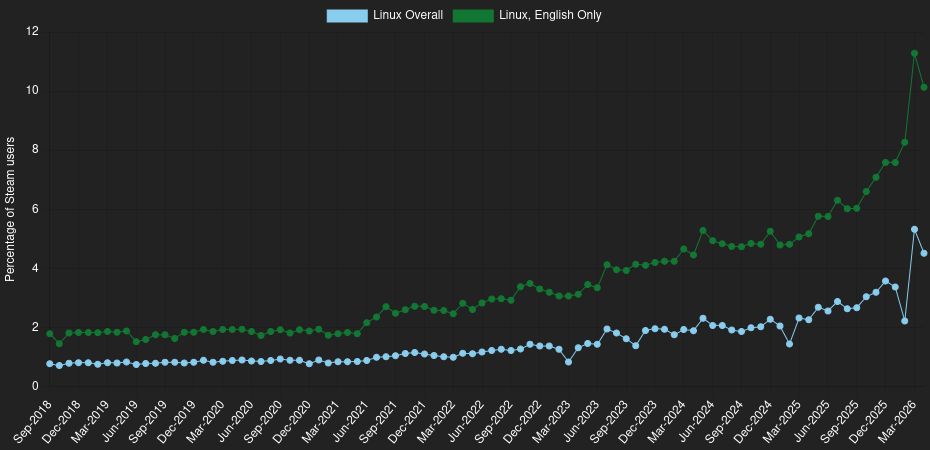
Task: Toggle the series via 'Linux Overall' legend text
Action: click(408, 15)
